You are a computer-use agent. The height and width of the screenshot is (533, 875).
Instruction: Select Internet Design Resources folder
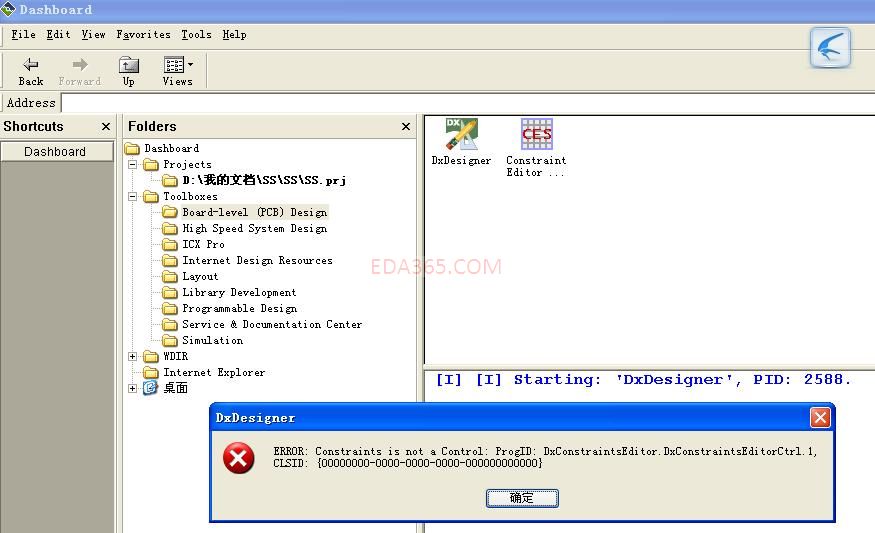pos(257,260)
